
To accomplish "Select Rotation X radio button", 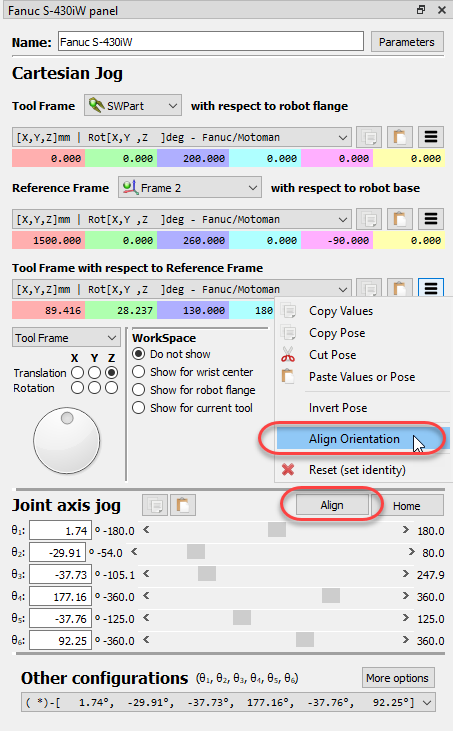I will coord(77,388).
